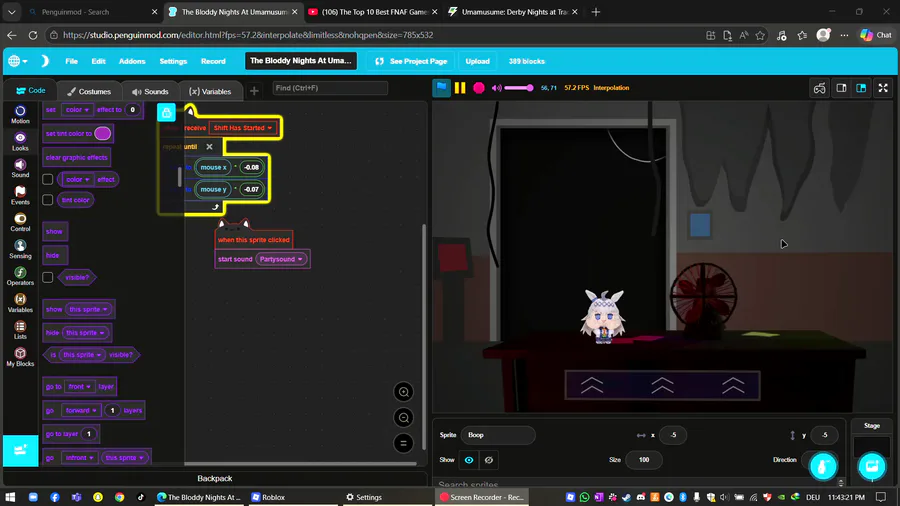Viewport: 900px width, 506px height.
Task: Open the Settings menu
Action: coord(173,61)
